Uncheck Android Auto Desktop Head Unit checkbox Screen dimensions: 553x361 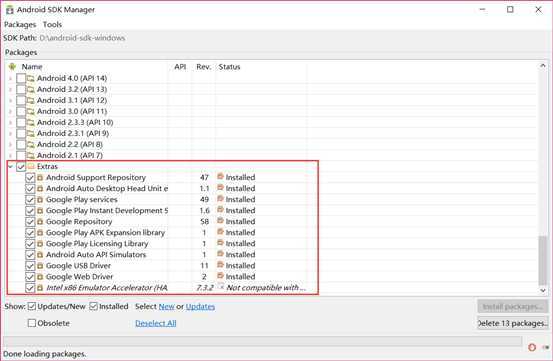click(x=30, y=189)
